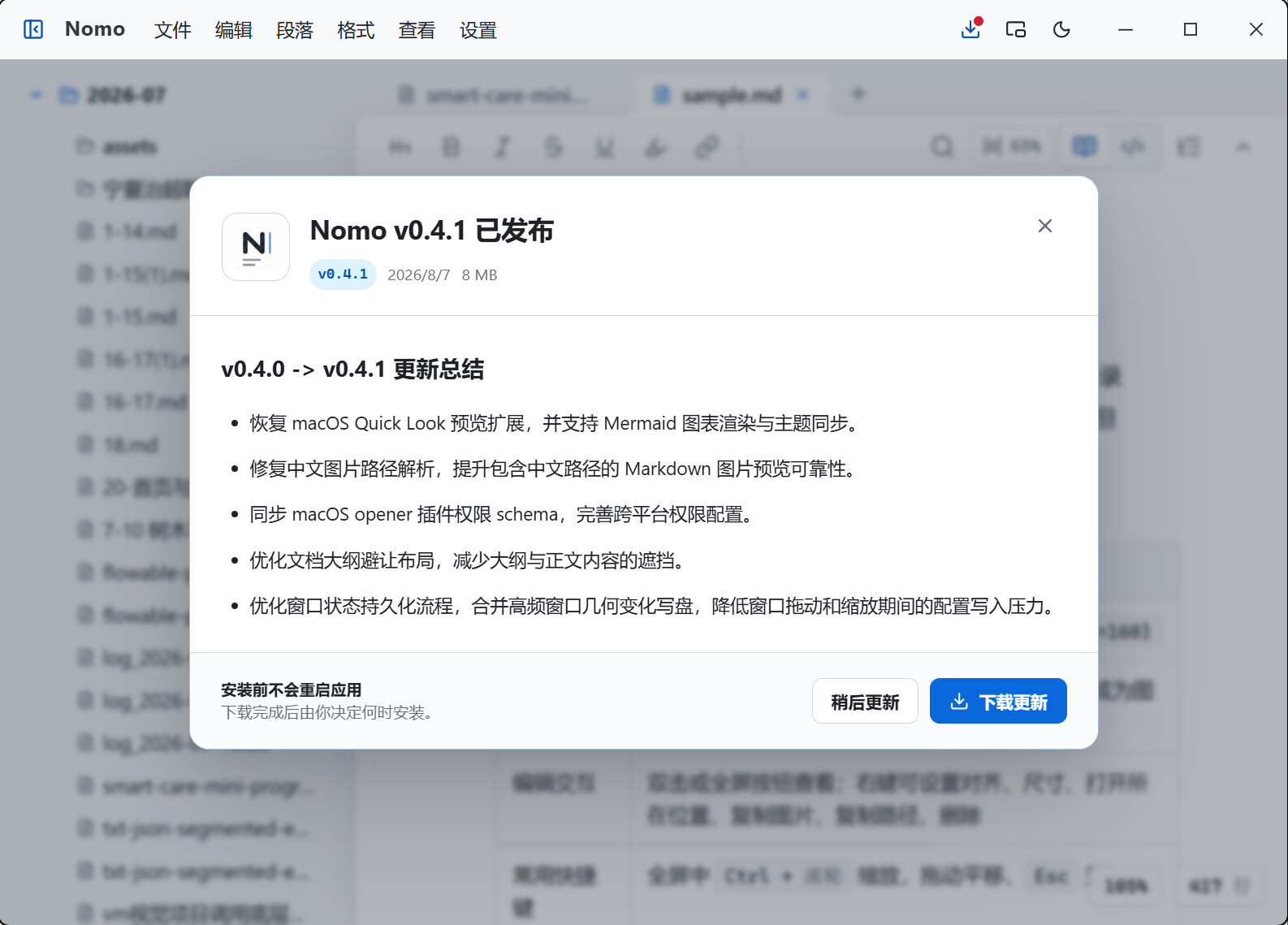Image resolution: width=1288 pixels, height=925 pixels.
Task: Open the 文件 menu
Action: pyautogui.click(x=173, y=30)
